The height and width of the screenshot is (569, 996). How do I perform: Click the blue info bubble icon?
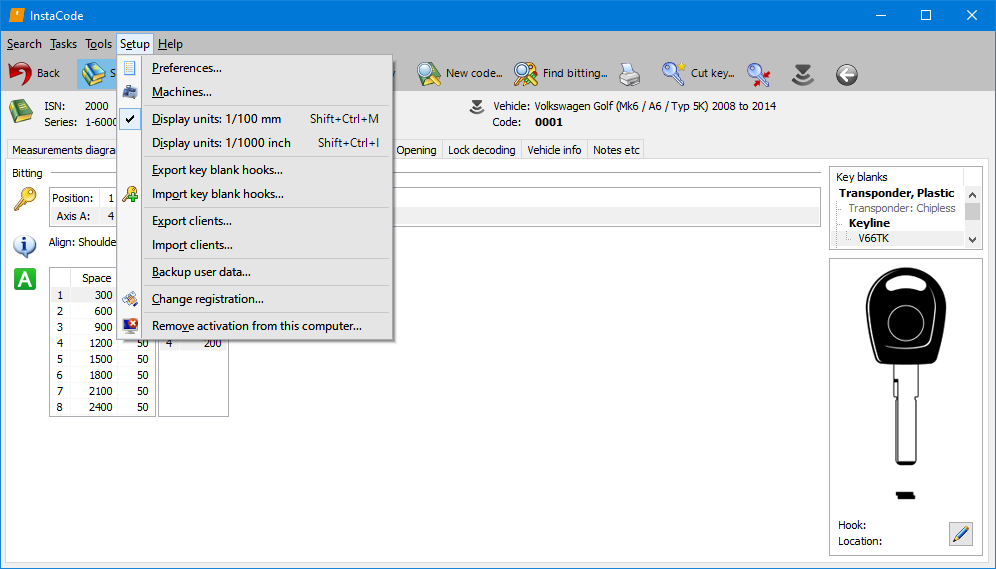(25, 245)
